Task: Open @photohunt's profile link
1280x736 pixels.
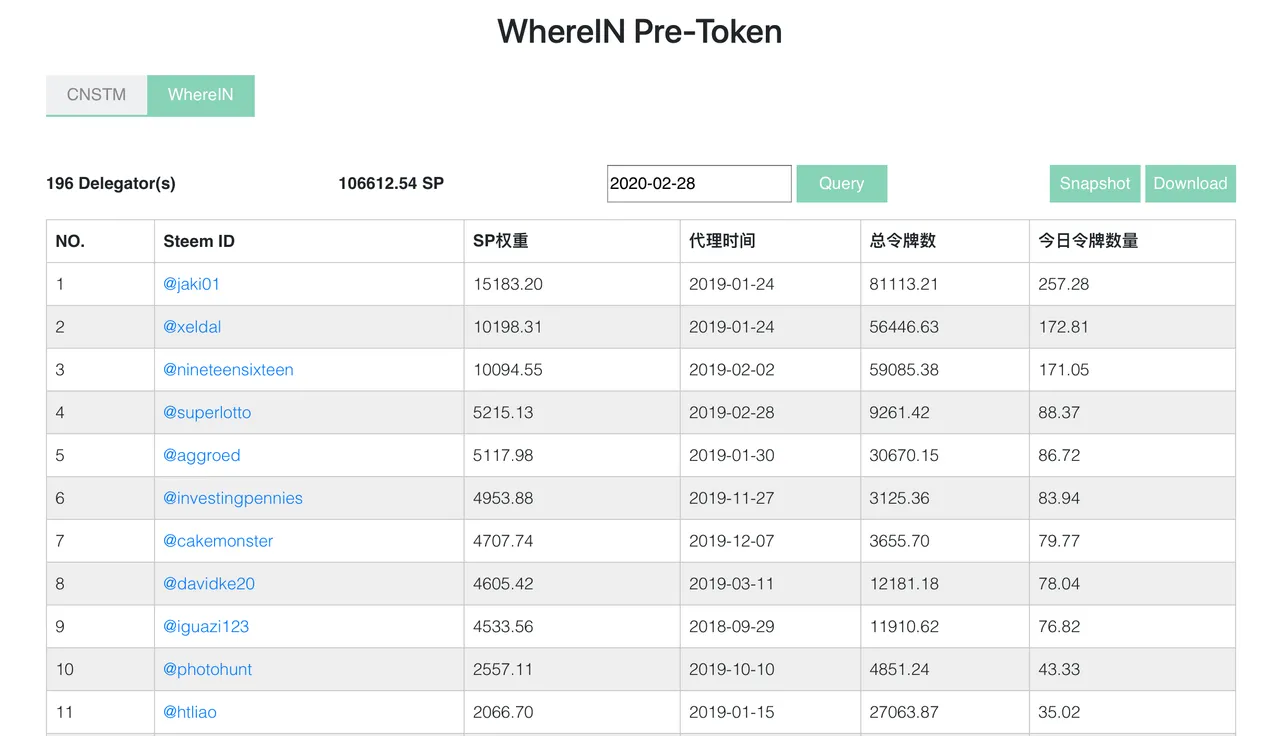Action: pos(207,669)
